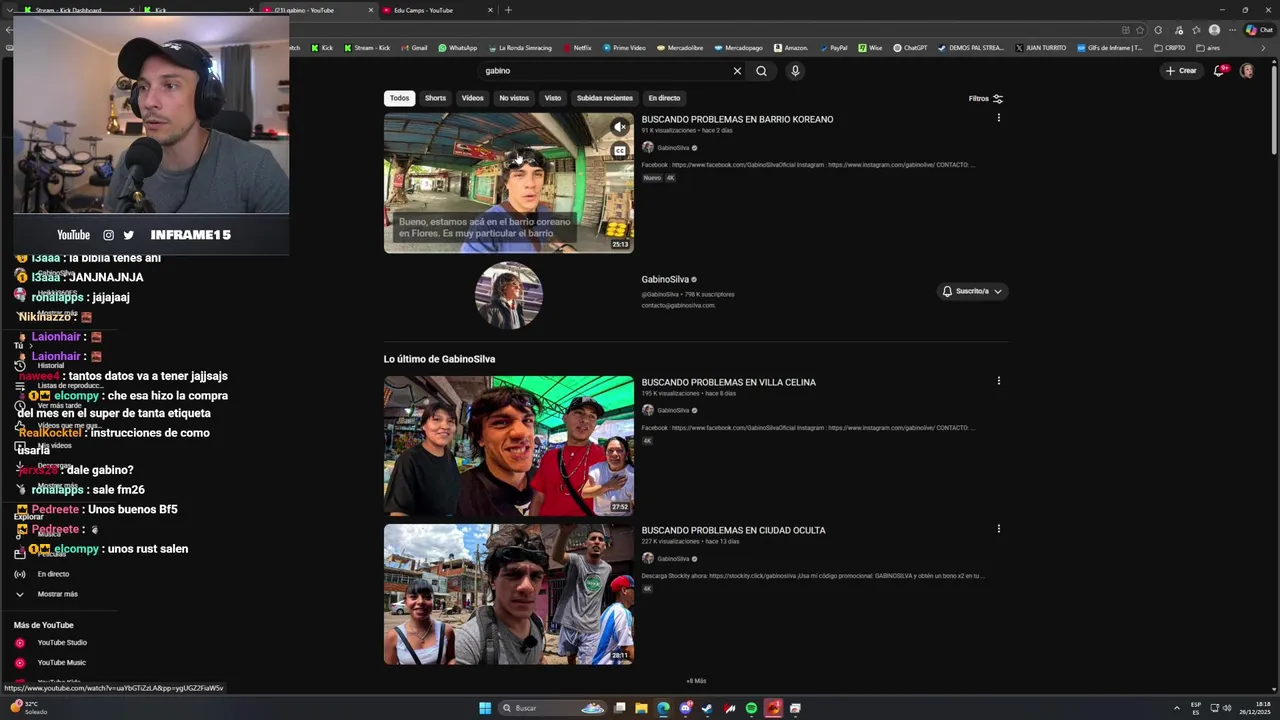This screenshot has width=1280, height=720.
Task: Open Spotify from the taskbar
Action: pos(751,708)
